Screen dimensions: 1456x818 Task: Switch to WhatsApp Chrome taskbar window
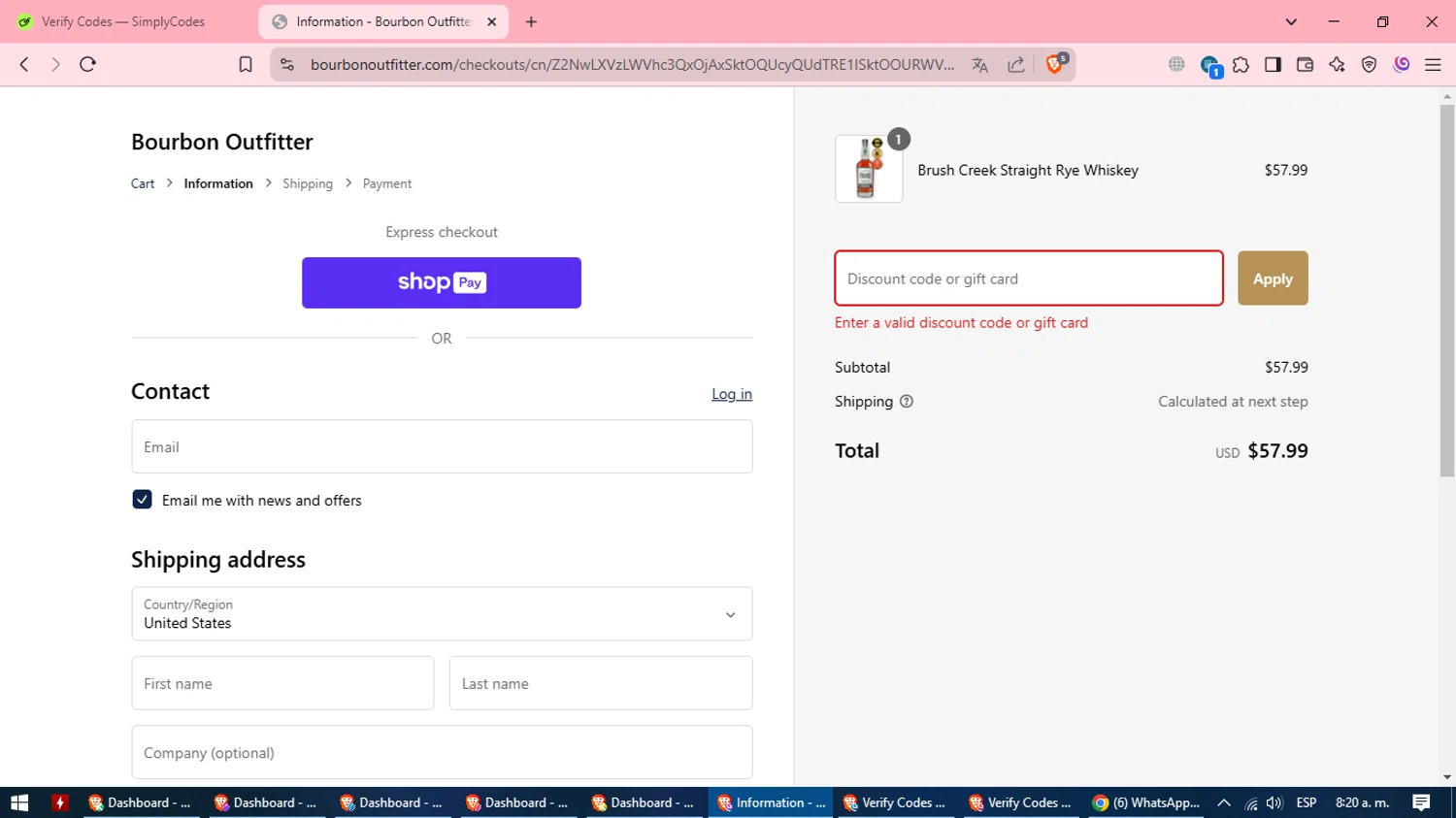[1146, 802]
